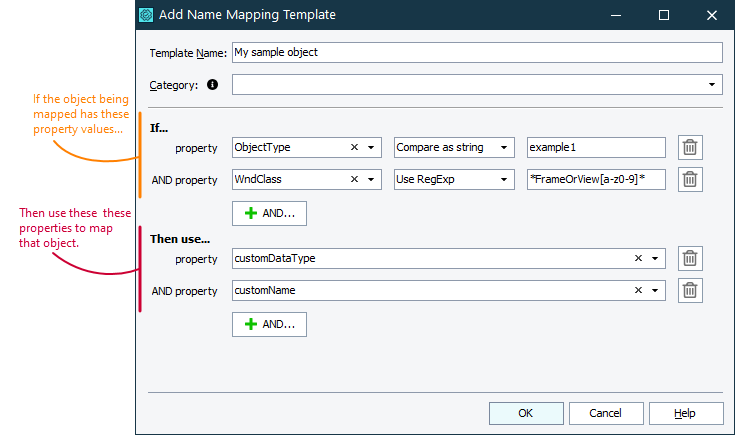Clear the ObjectType property selection
Viewport: 735px width, 435px height.
pyautogui.click(x=354, y=148)
